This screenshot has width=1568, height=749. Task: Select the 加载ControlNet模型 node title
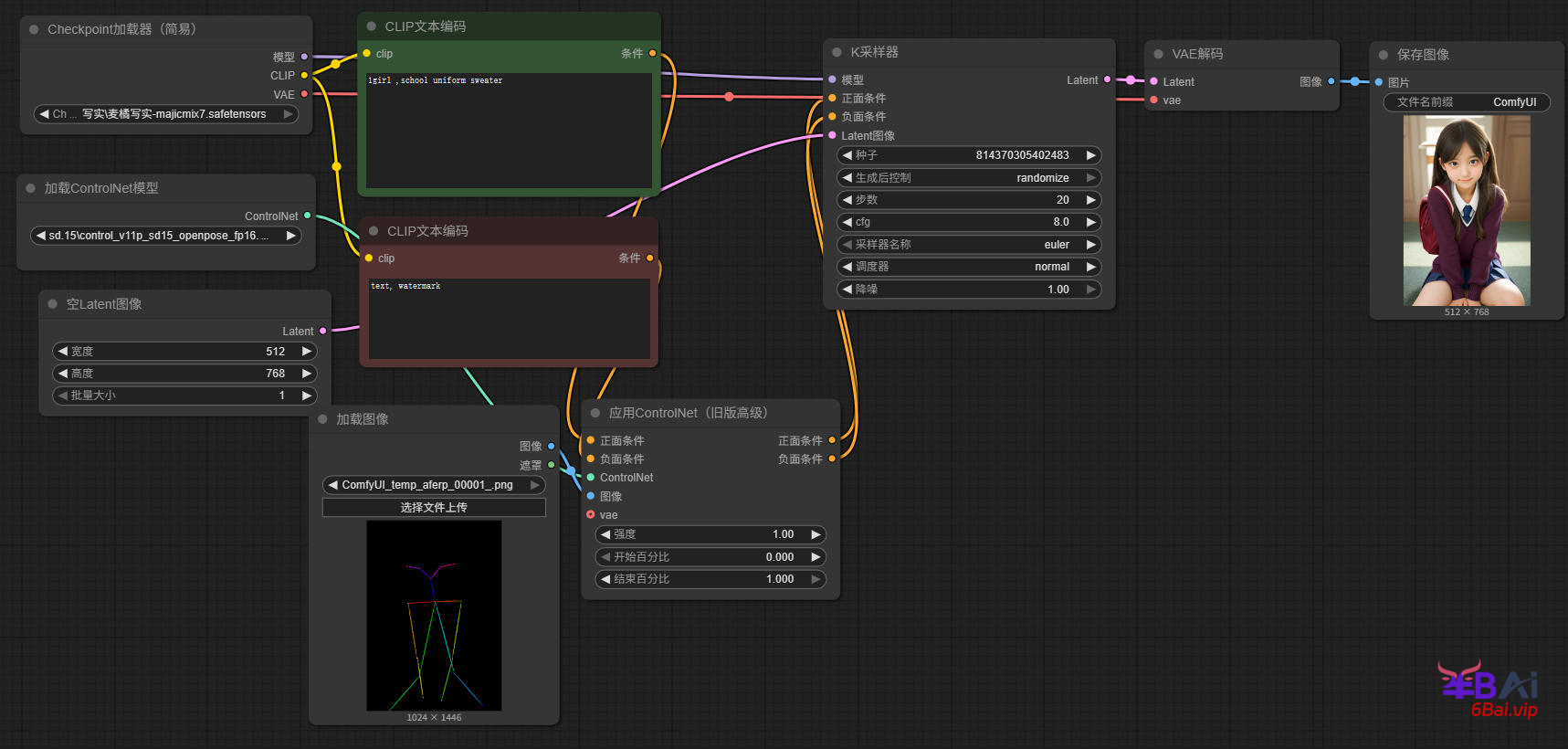click(101, 188)
